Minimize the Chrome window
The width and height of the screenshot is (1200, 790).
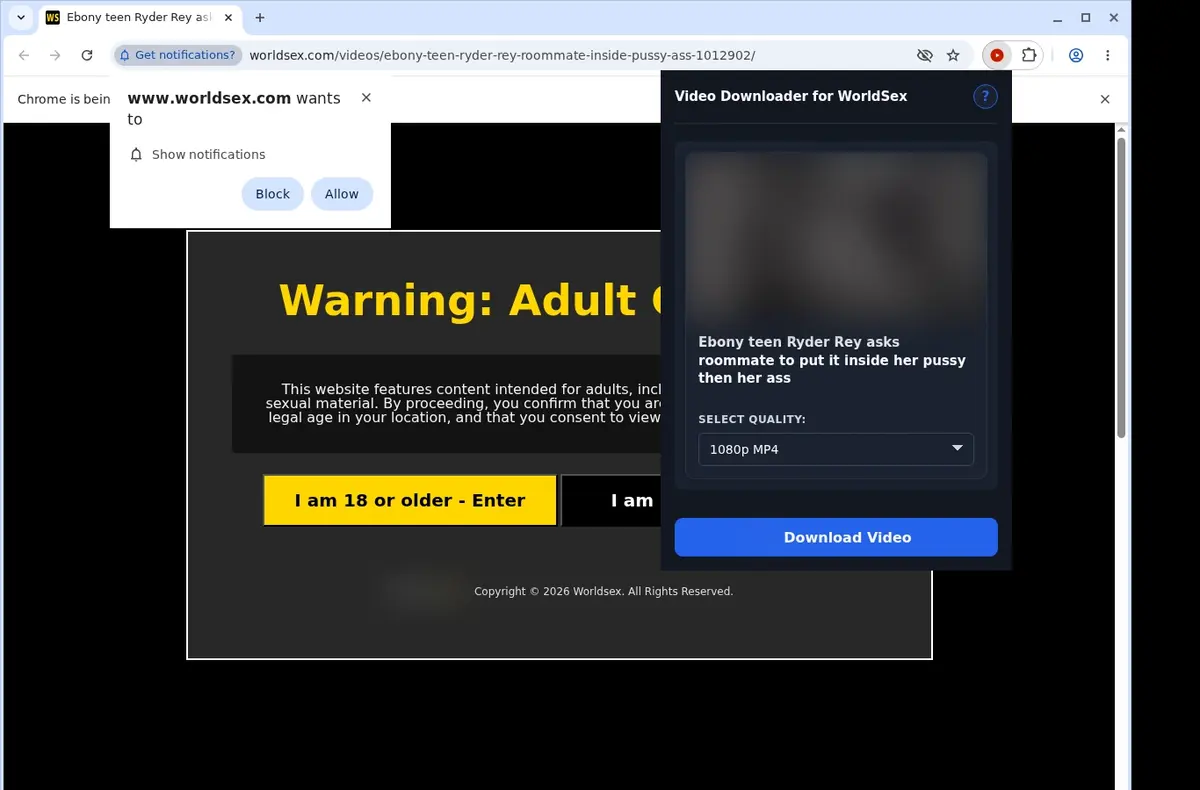coord(1058,18)
